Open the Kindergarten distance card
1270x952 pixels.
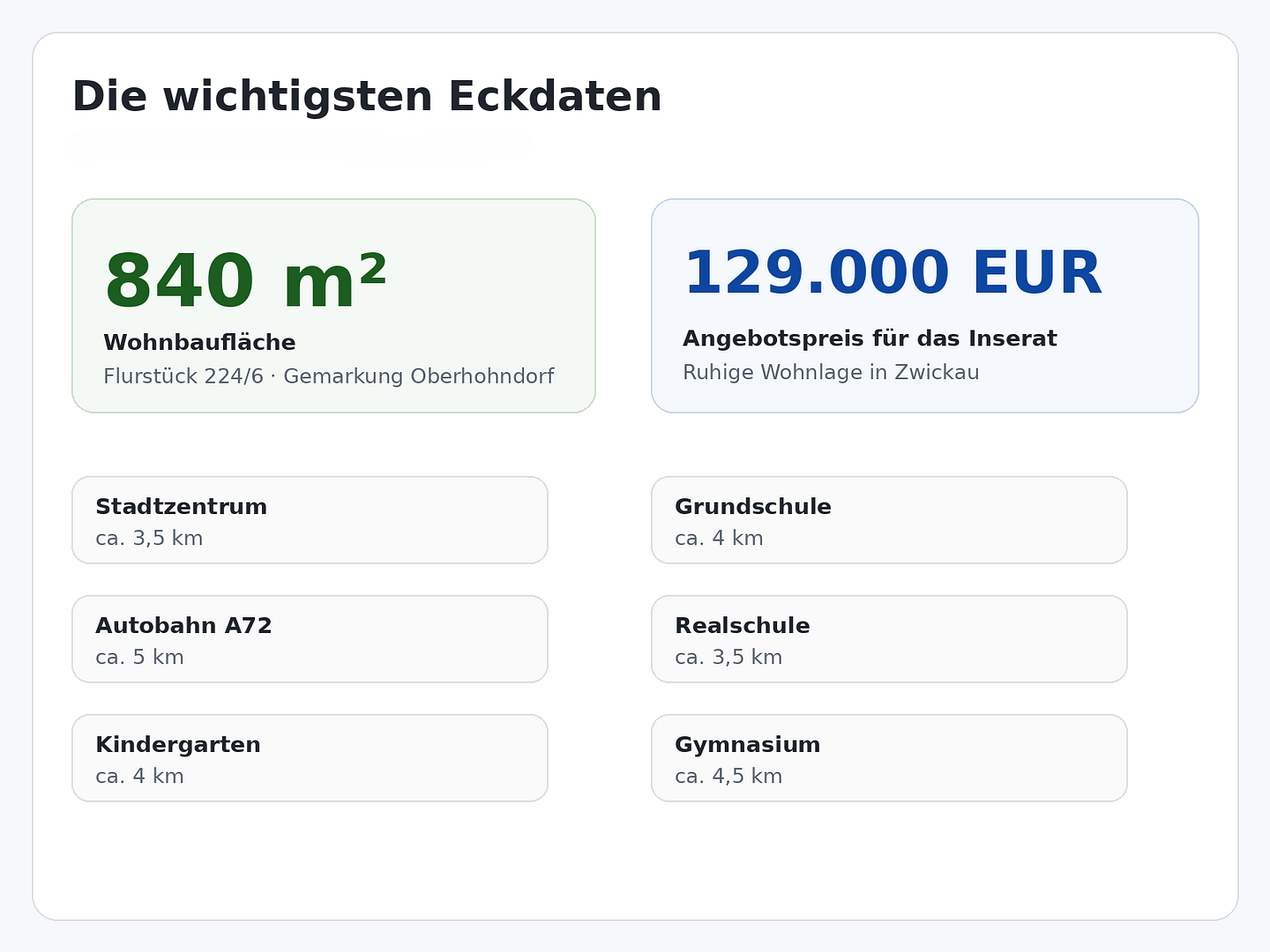[310, 758]
